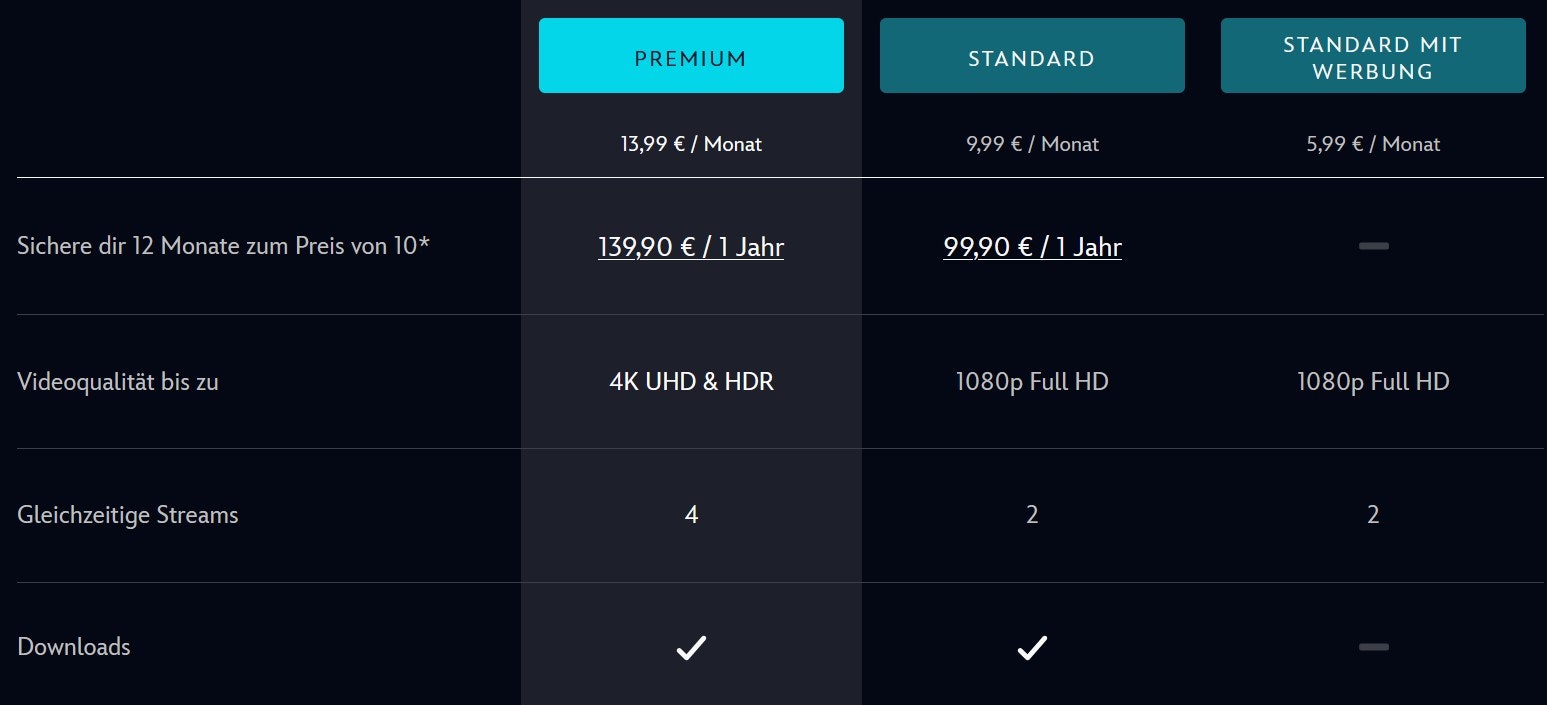Click the 13,99 € / Monat price
Screen dimensions: 1547x705
click(x=691, y=144)
